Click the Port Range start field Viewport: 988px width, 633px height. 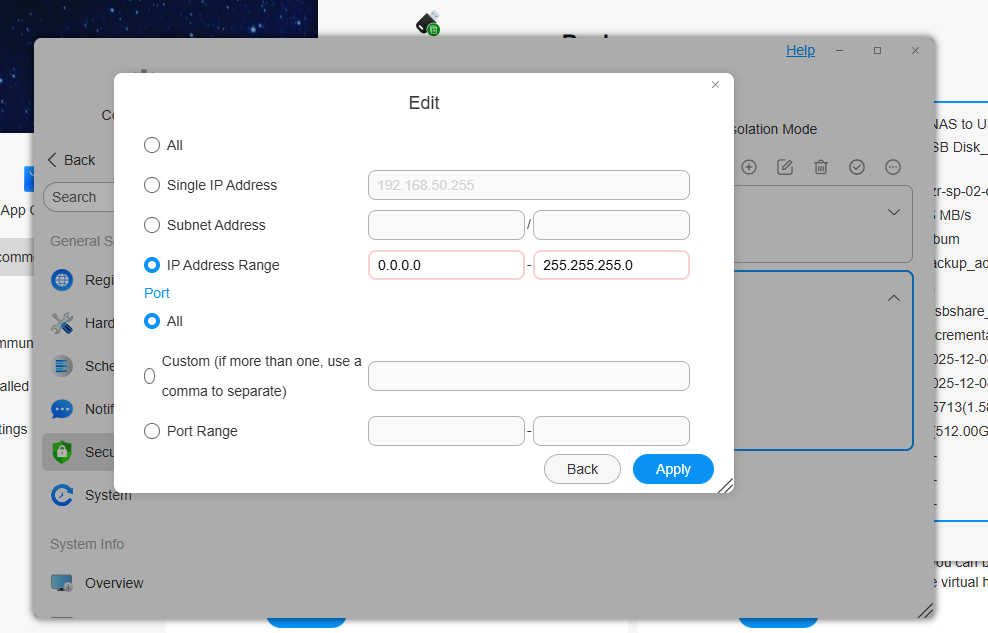click(446, 431)
